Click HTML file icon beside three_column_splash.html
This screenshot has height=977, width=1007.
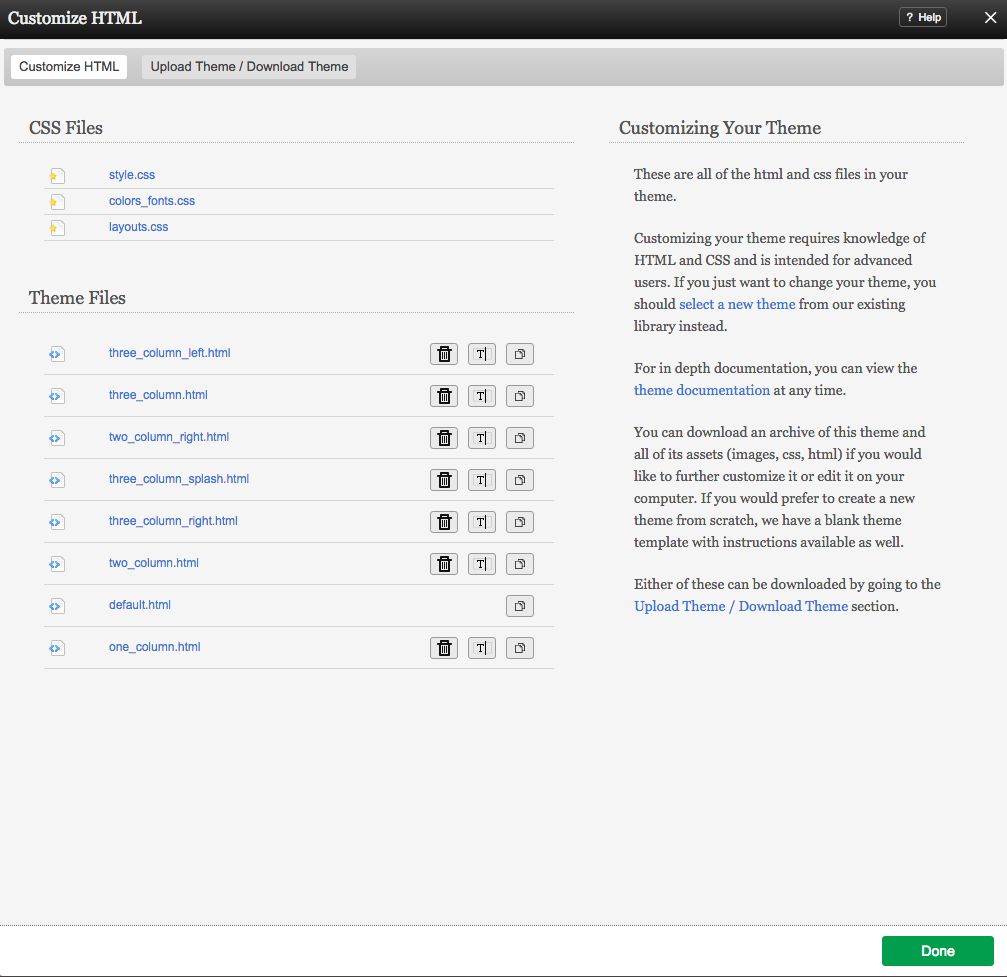[x=57, y=480]
